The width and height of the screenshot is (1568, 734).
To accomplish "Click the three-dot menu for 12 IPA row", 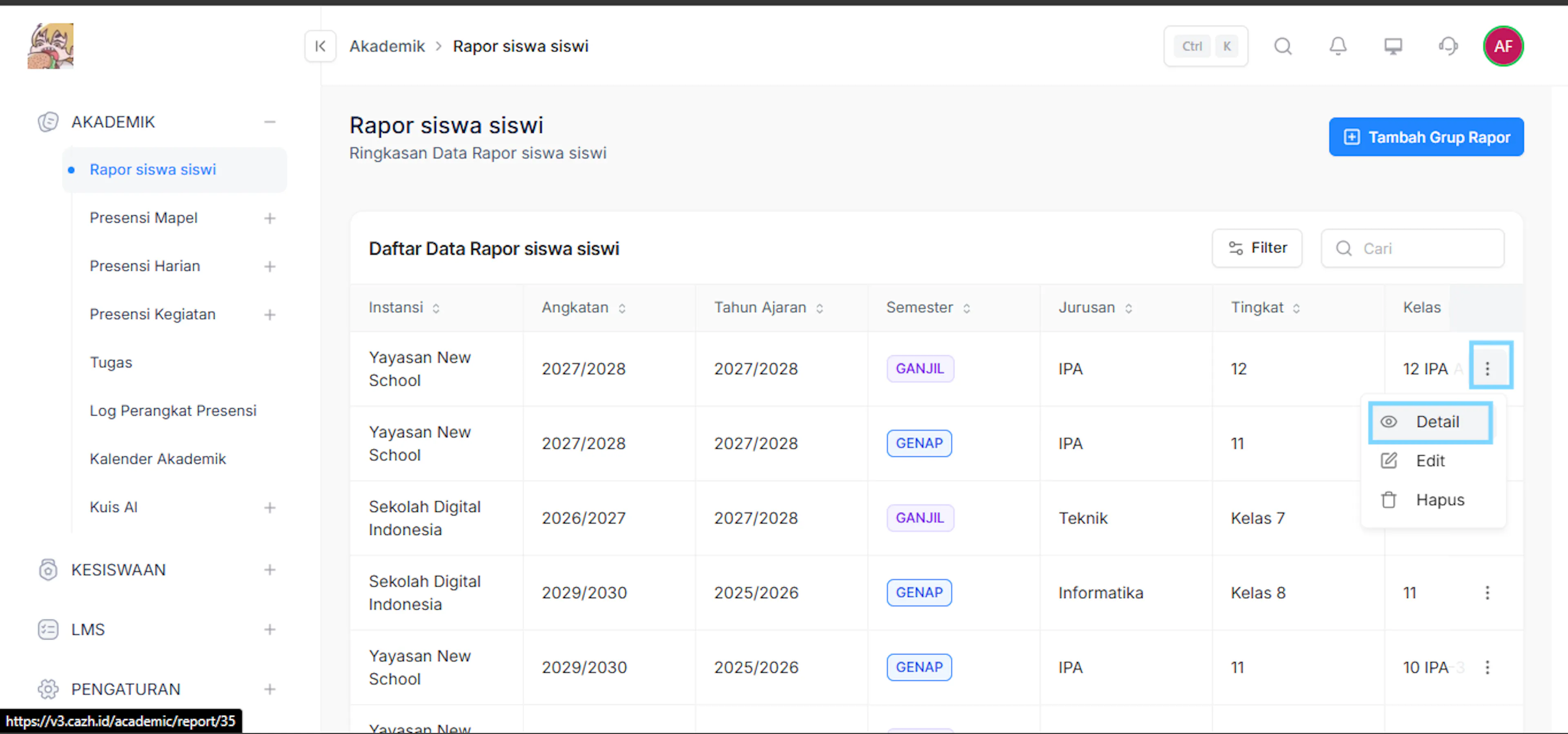I will pos(1488,369).
